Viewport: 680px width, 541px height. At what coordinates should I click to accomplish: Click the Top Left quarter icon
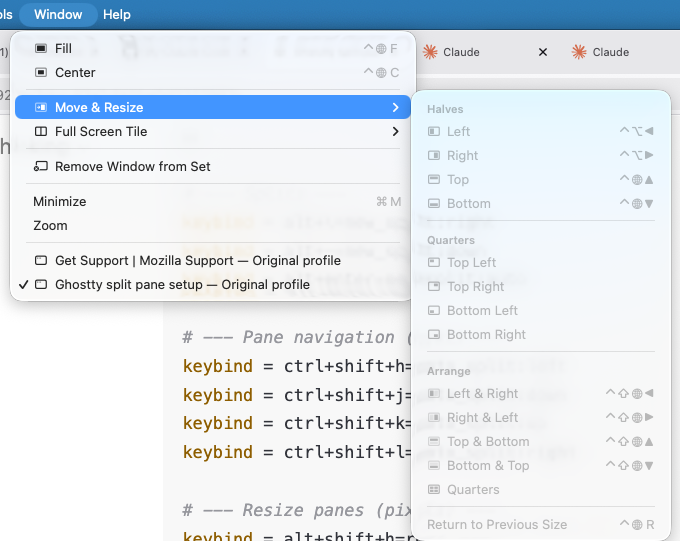pyautogui.click(x=433, y=262)
